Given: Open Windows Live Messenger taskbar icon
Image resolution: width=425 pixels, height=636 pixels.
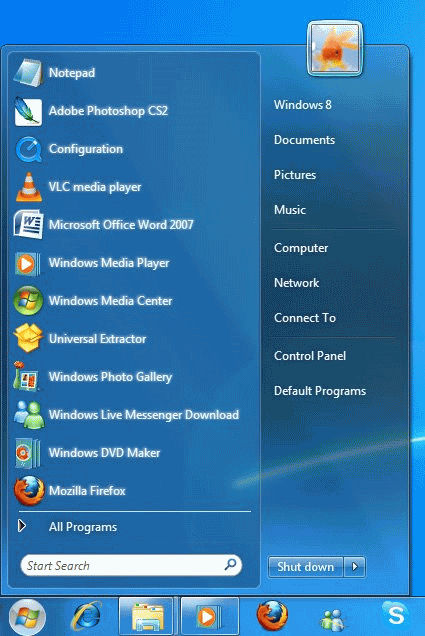Looking at the screenshot, I should pos(333,620).
